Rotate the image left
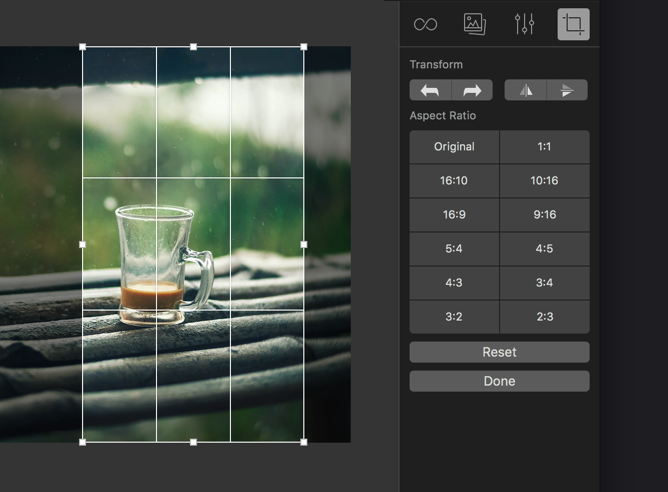 click(x=430, y=90)
